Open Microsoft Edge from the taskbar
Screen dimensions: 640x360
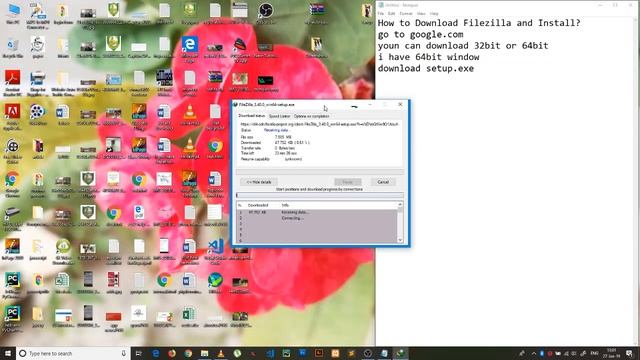coord(156,353)
